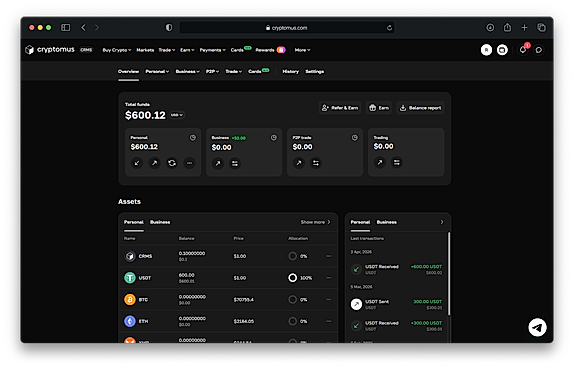The width and height of the screenshot is (574, 368).
Task: Open the Personal balance chart icon
Action: pyautogui.click(x=193, y=138)
